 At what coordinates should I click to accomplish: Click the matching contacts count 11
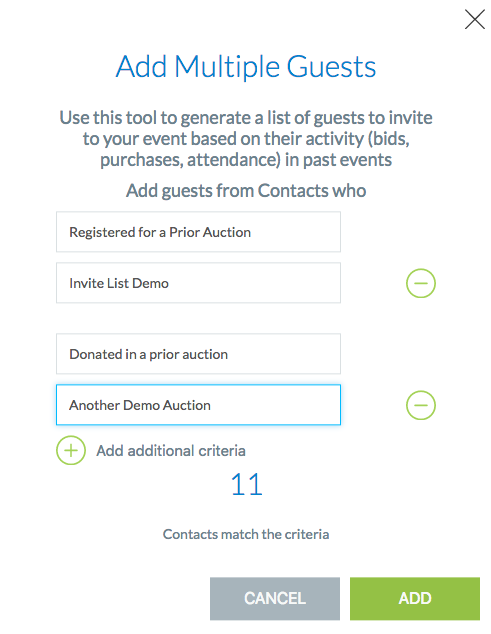click(246, 484)
